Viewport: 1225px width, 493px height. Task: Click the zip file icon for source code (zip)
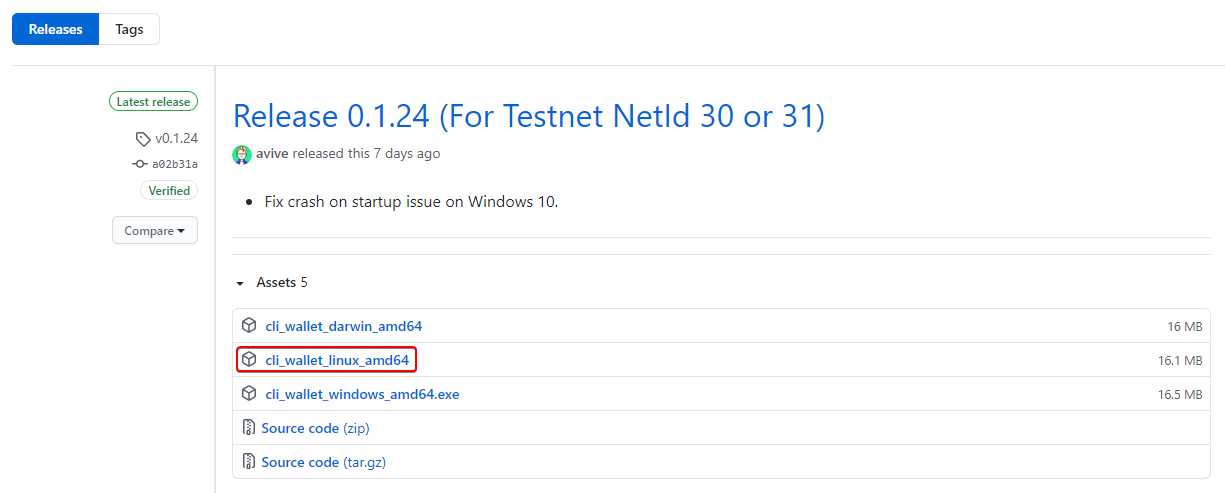coord(249,428)
